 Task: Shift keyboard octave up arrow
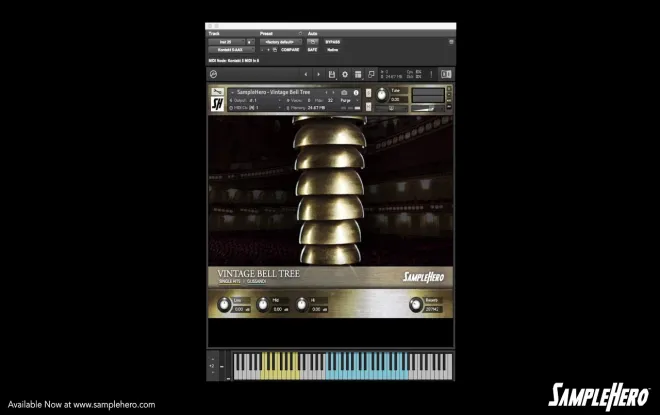213,359
